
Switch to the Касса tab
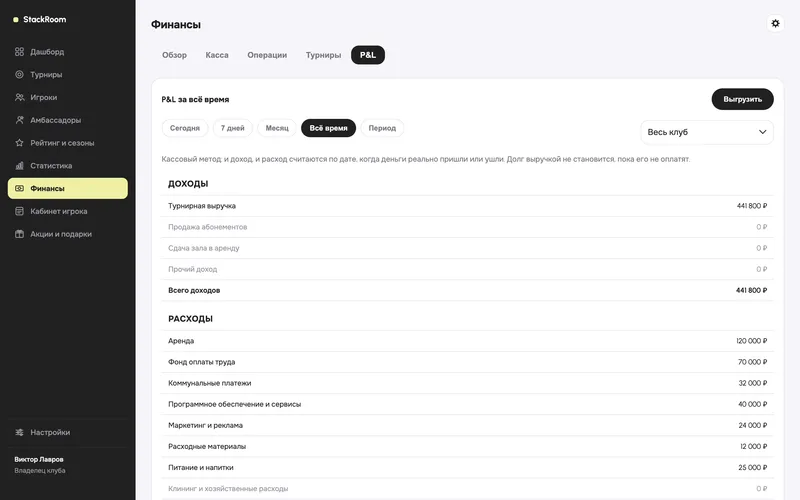[217, 55]
